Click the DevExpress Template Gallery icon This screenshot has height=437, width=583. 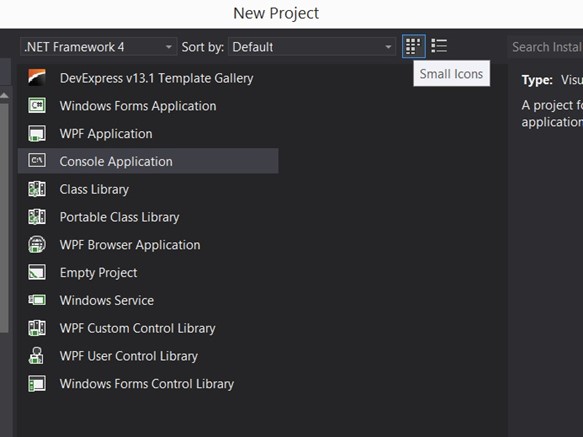point(37,78)
